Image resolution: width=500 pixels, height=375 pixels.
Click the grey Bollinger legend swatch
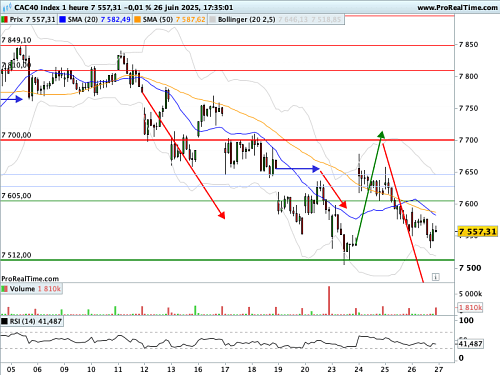(x=212, y=20)
